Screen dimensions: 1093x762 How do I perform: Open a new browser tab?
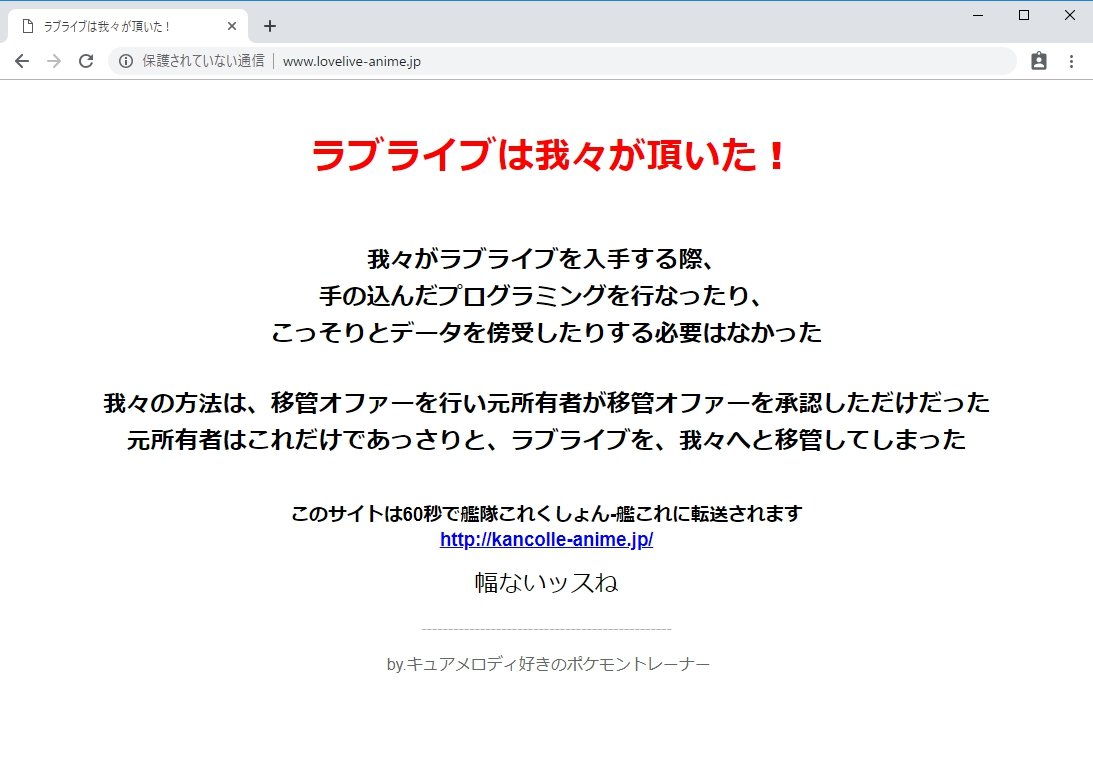tap(270, 26)
